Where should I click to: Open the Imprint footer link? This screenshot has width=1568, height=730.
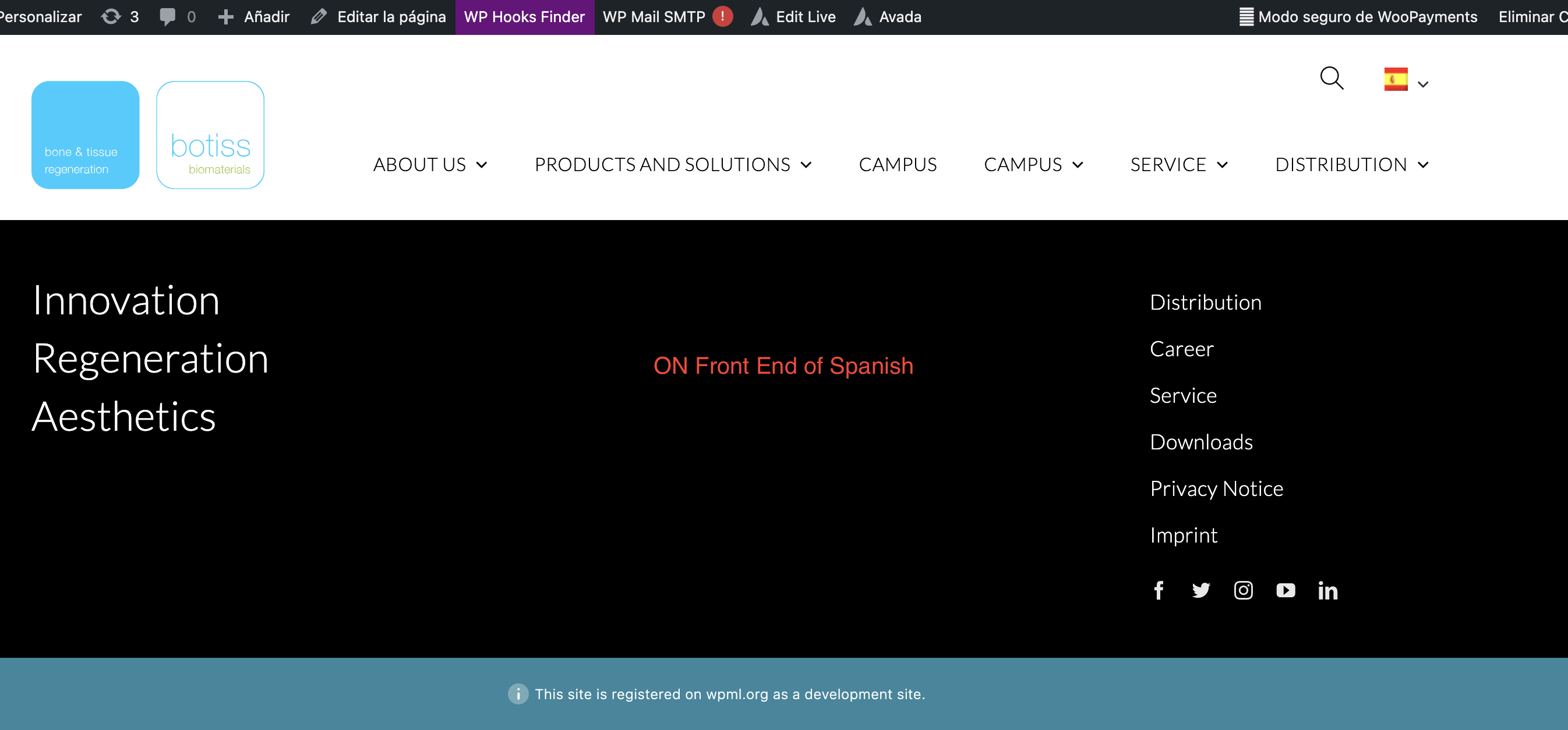[x=1184, y=536]
